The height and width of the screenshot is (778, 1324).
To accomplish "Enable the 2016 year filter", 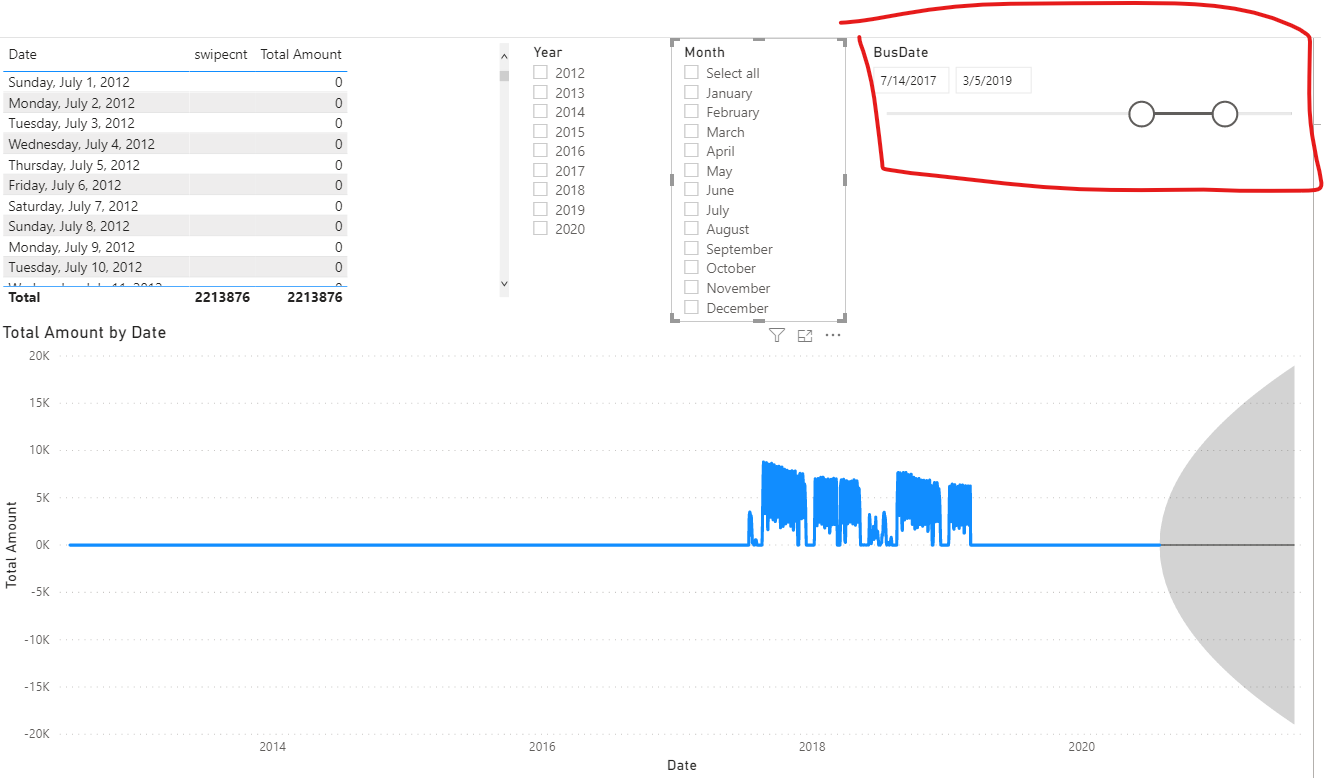I will [541, 150].
